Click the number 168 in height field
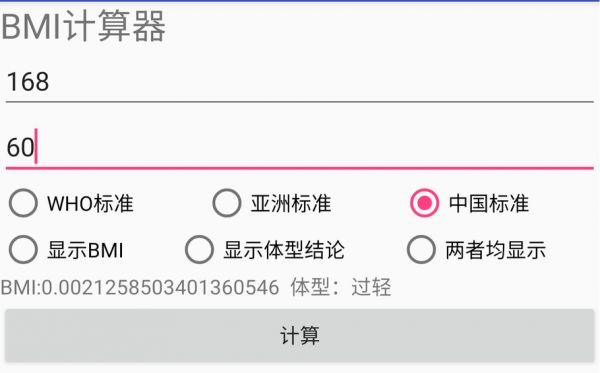 (x=28, y=82)
